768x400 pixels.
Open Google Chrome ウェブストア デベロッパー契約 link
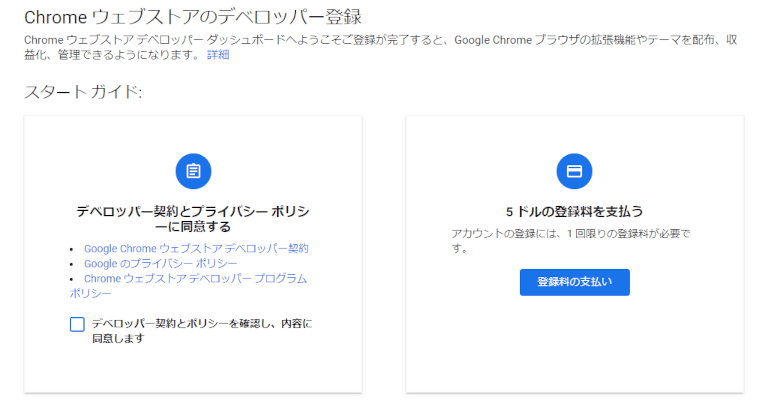click(x=196, y=249)
